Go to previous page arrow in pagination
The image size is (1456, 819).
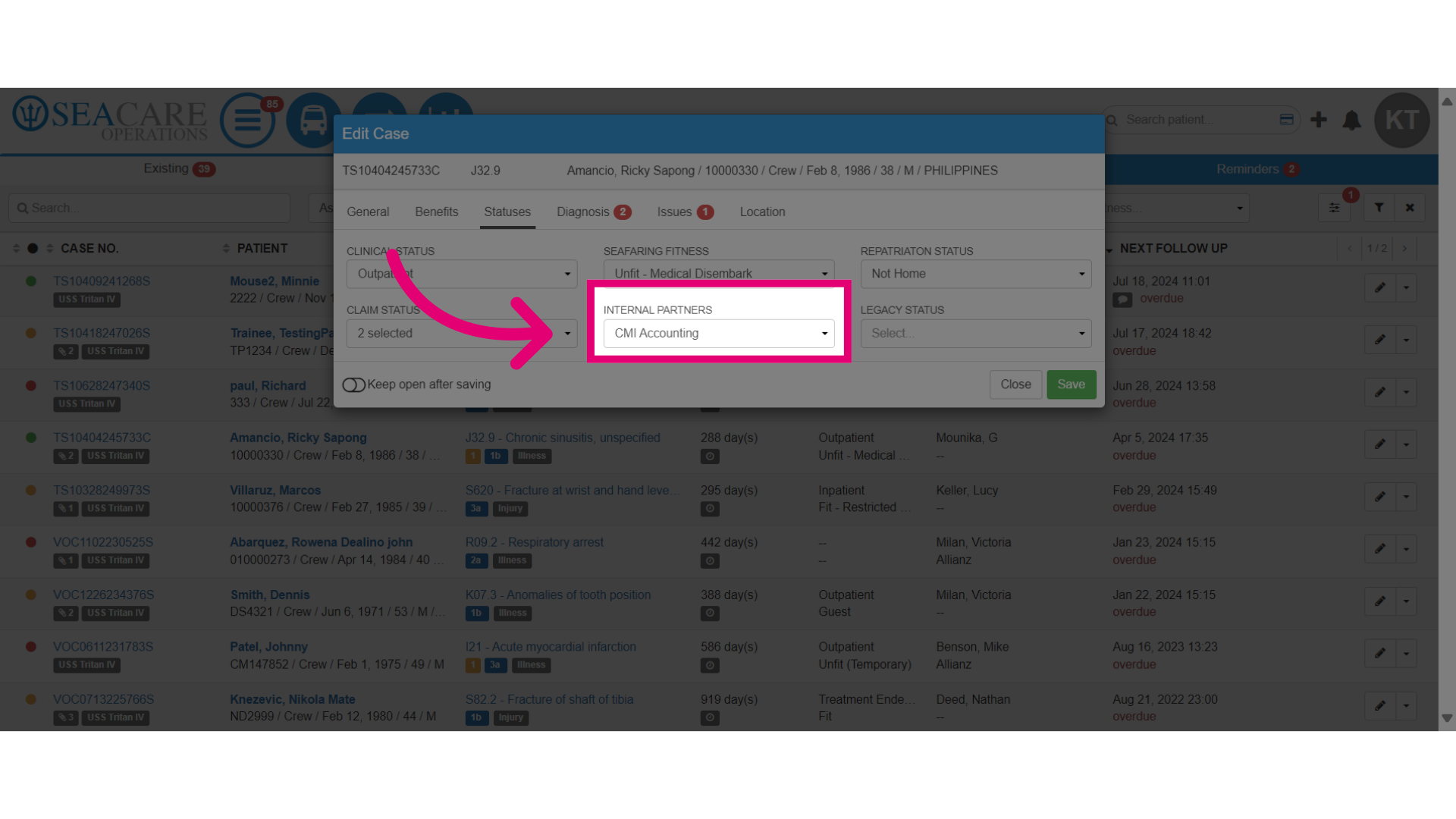[x=1350, y=249]
